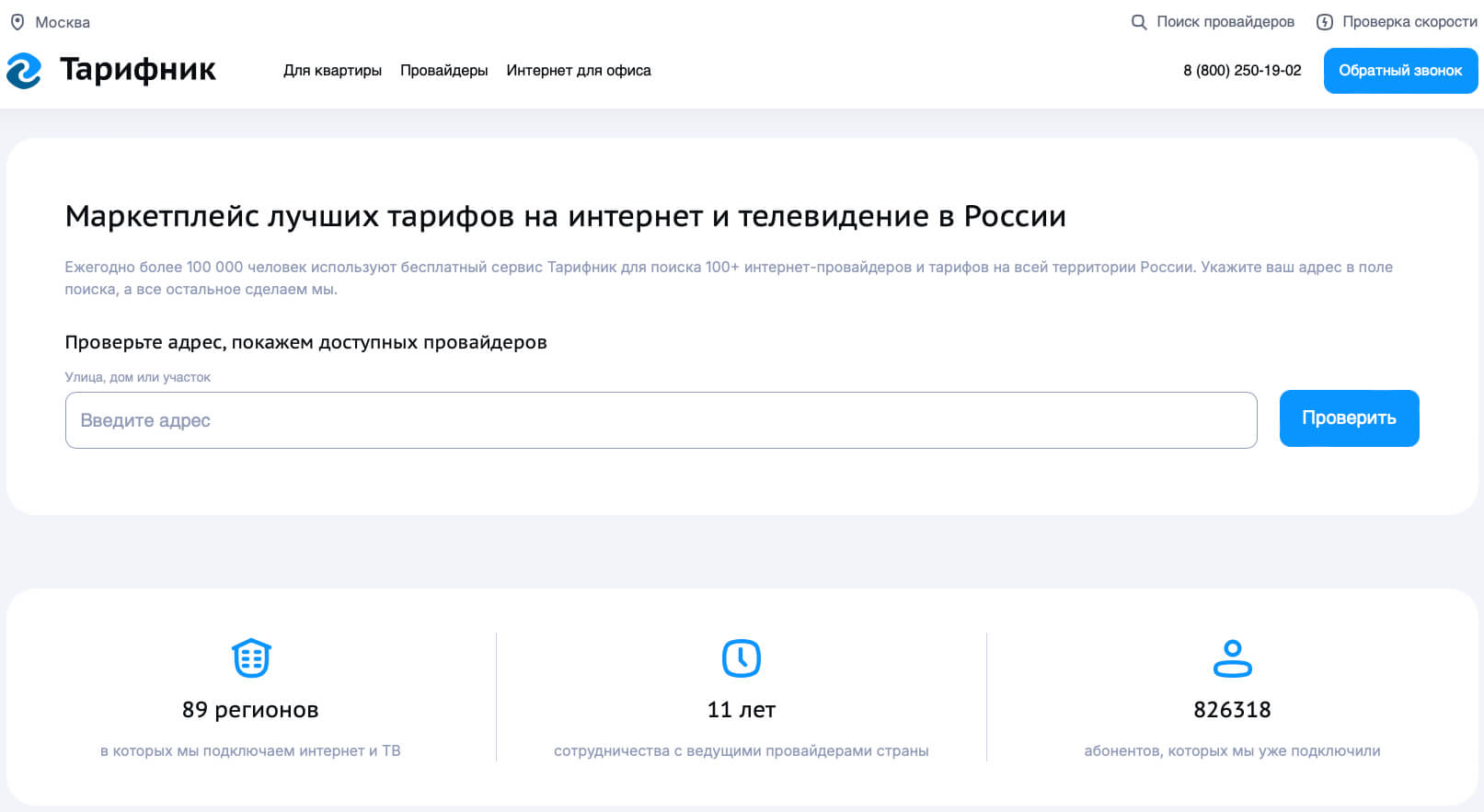Click the phone number 8 (800) 250-19-02
The image size is (1484, 812).
click(1242, 71)
